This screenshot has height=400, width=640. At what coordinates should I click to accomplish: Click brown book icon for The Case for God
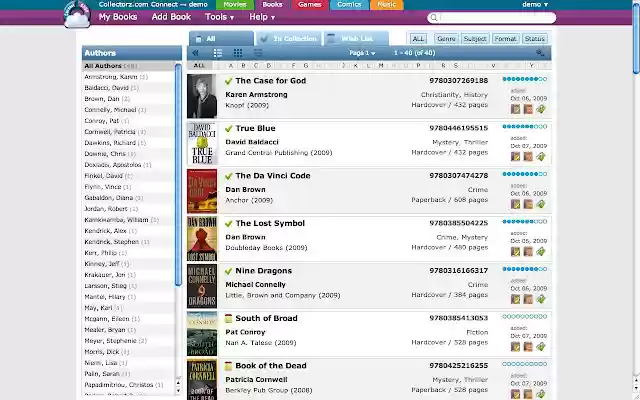528,109
